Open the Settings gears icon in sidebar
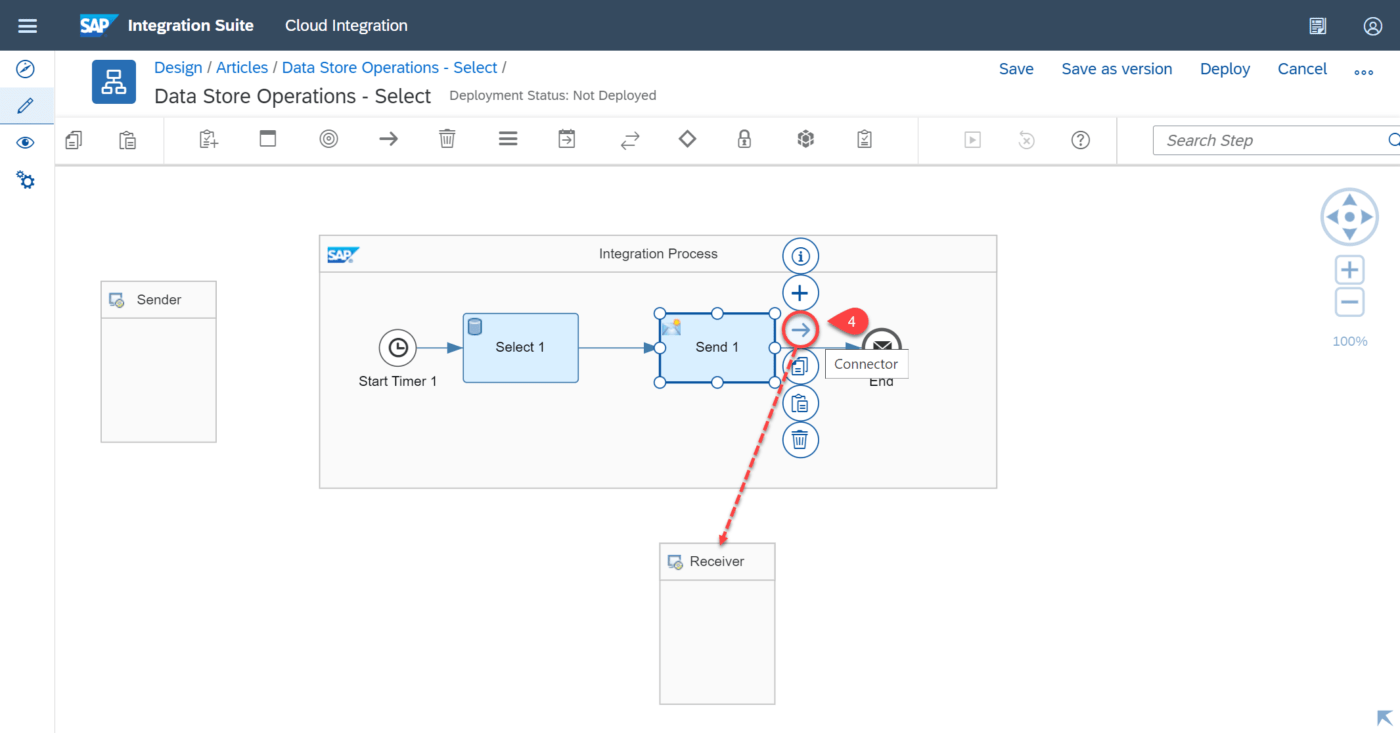The height and width of the screenshot is (733, 1400). click(26, 180)
